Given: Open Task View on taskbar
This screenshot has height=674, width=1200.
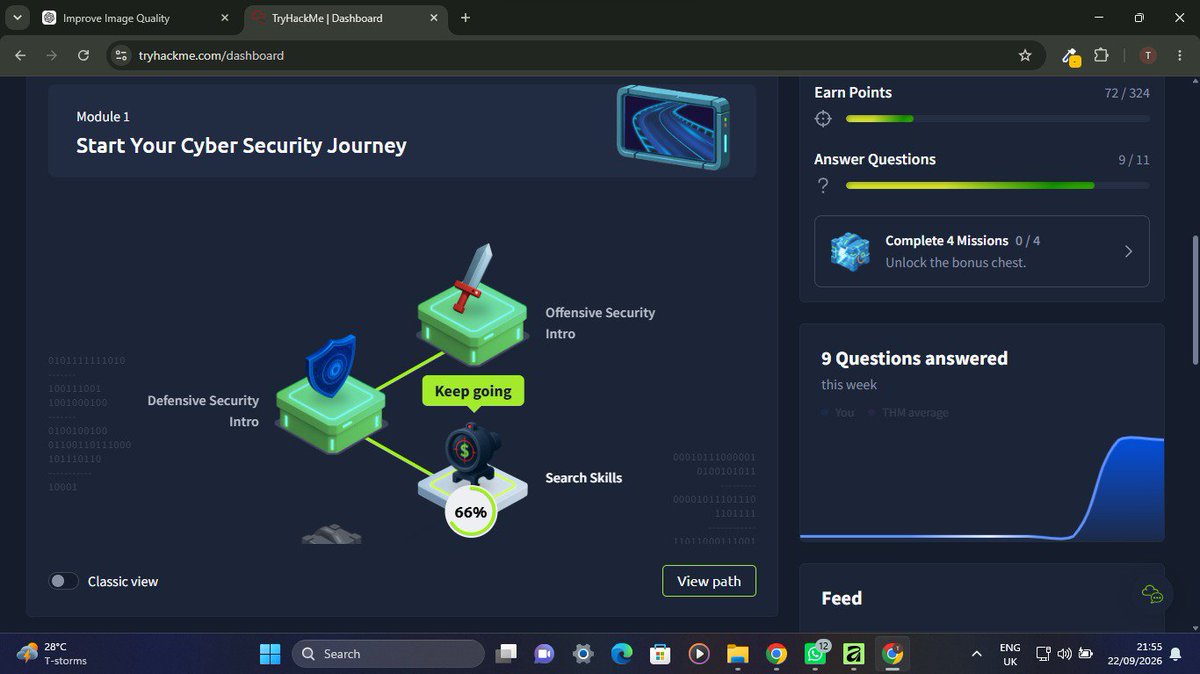Looking at the screenshot, I should pos(507,654).
